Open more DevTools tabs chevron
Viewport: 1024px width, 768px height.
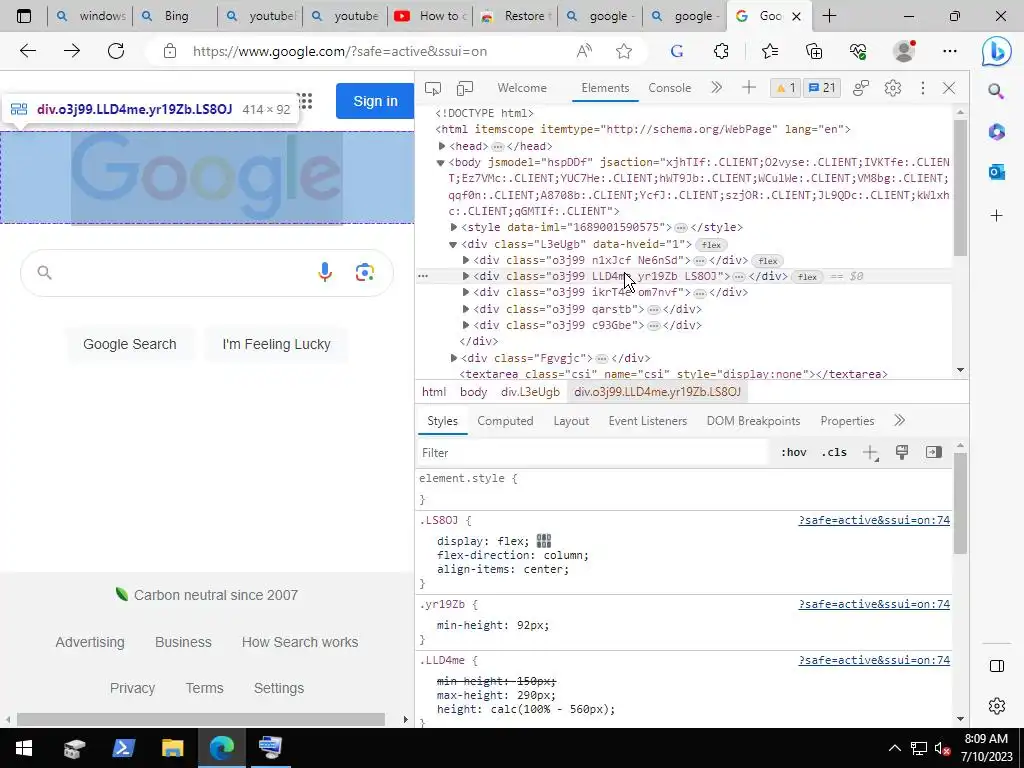[x=716, y=88]
